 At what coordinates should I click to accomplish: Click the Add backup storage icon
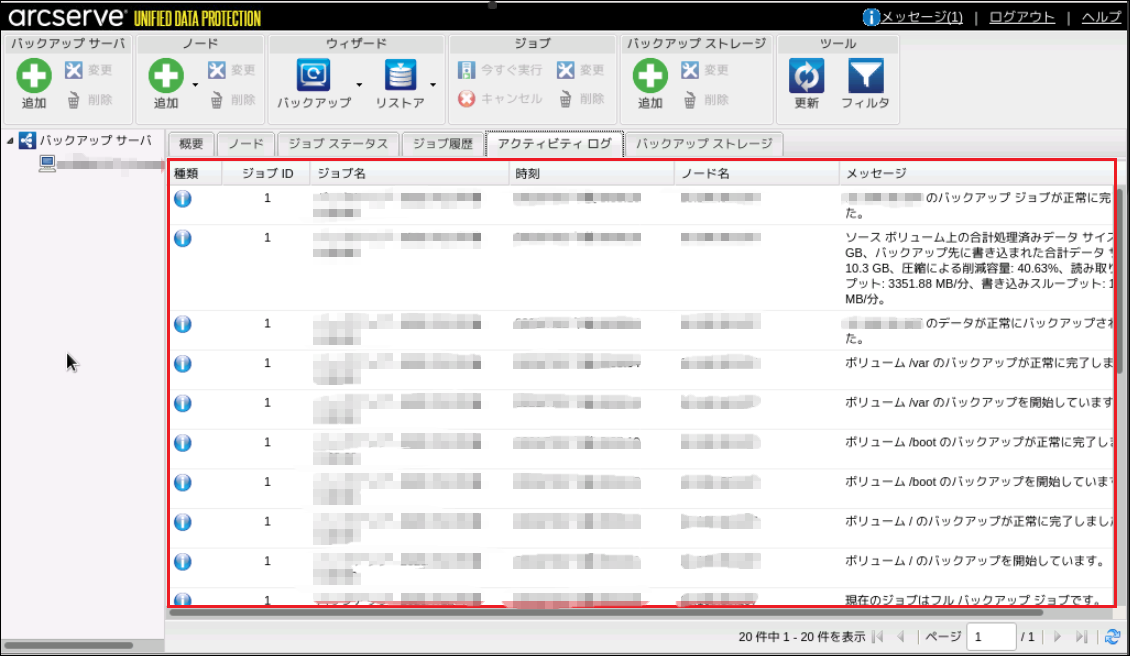[650, 76]
